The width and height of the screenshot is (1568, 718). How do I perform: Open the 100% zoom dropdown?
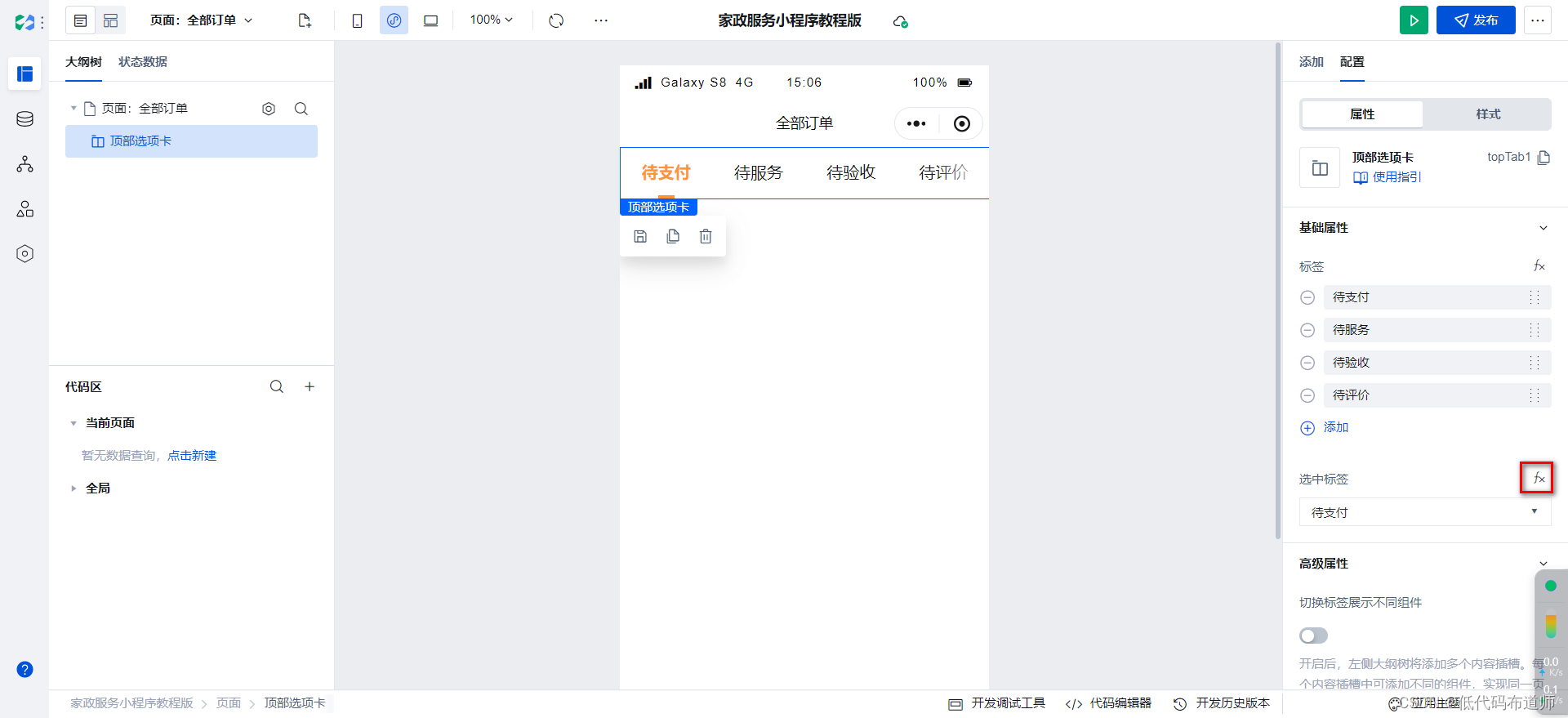(x=491, y=20)
